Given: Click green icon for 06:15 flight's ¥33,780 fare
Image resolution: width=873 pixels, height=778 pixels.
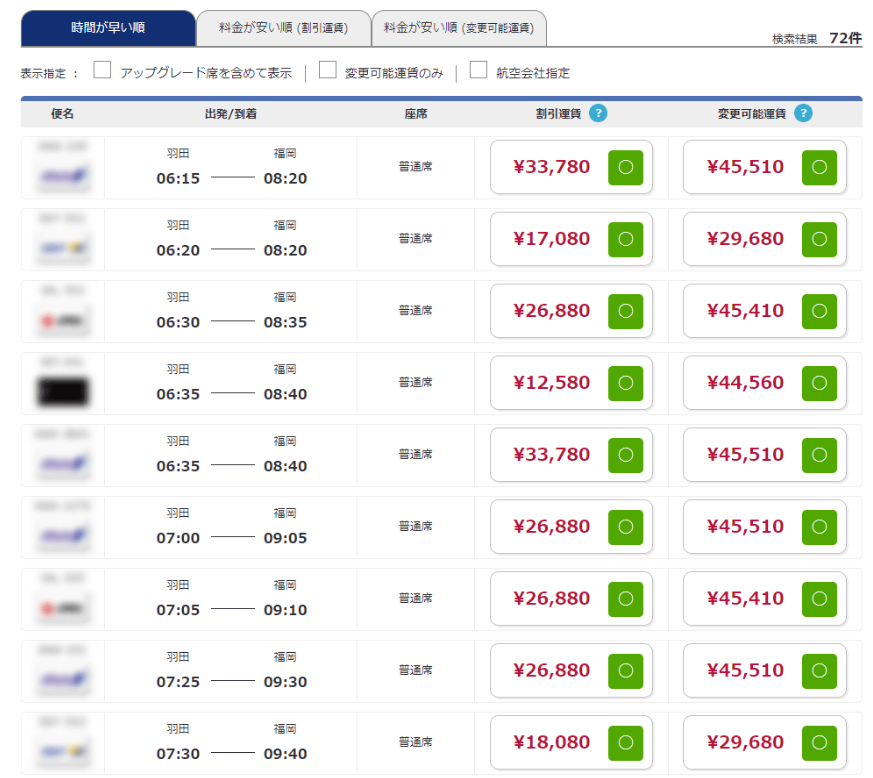Looking at the screenshot, I should [625, 167].
